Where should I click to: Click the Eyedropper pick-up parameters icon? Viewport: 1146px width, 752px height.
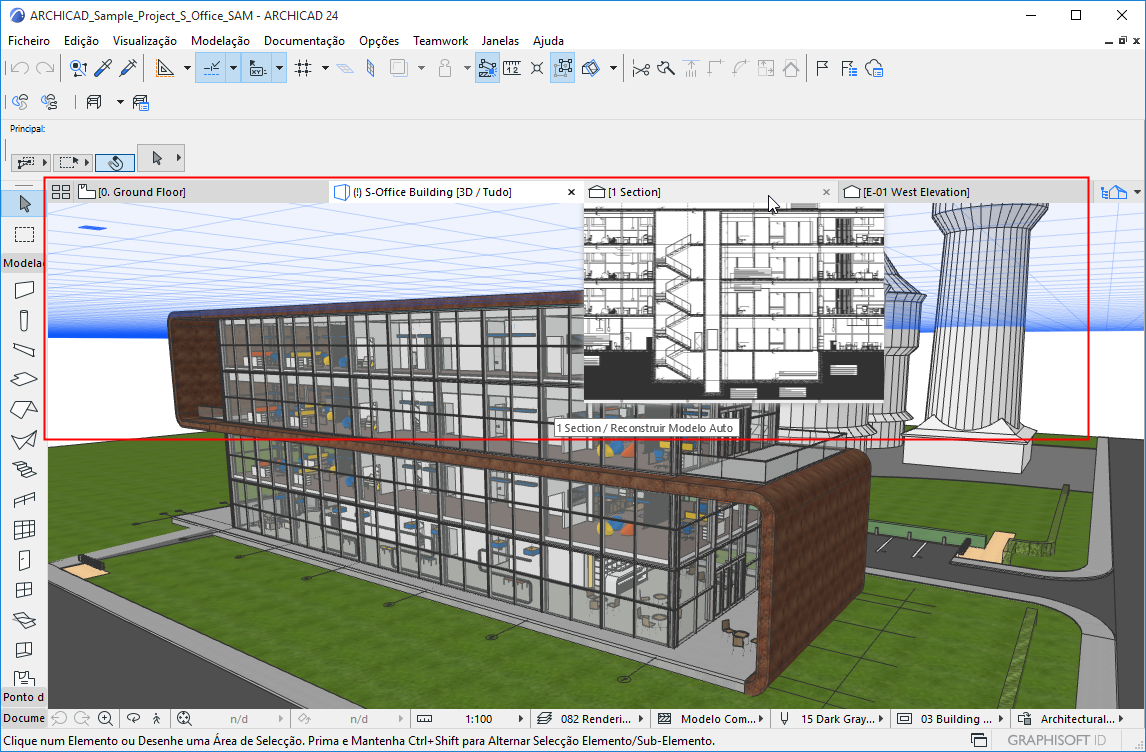[x=103, y=68]
